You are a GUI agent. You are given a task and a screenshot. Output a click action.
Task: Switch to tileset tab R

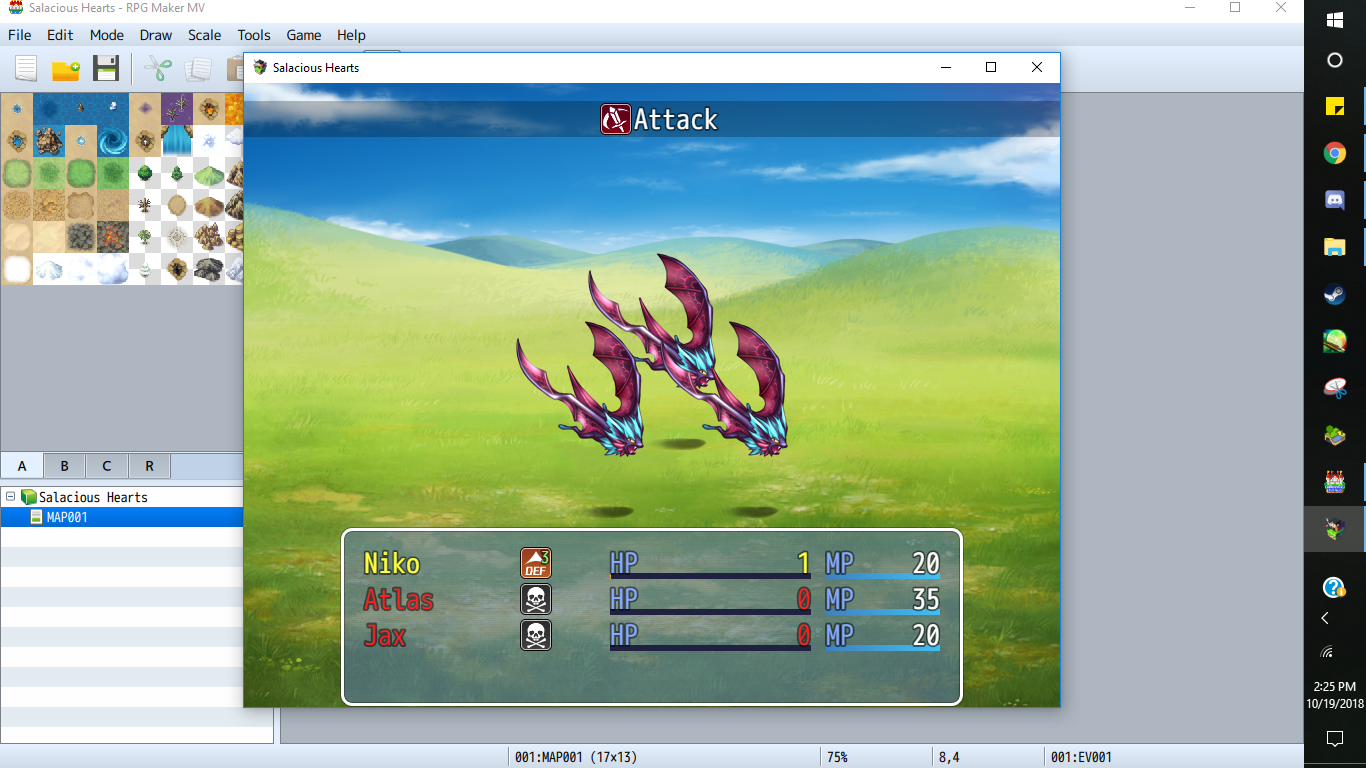[149, 466]
